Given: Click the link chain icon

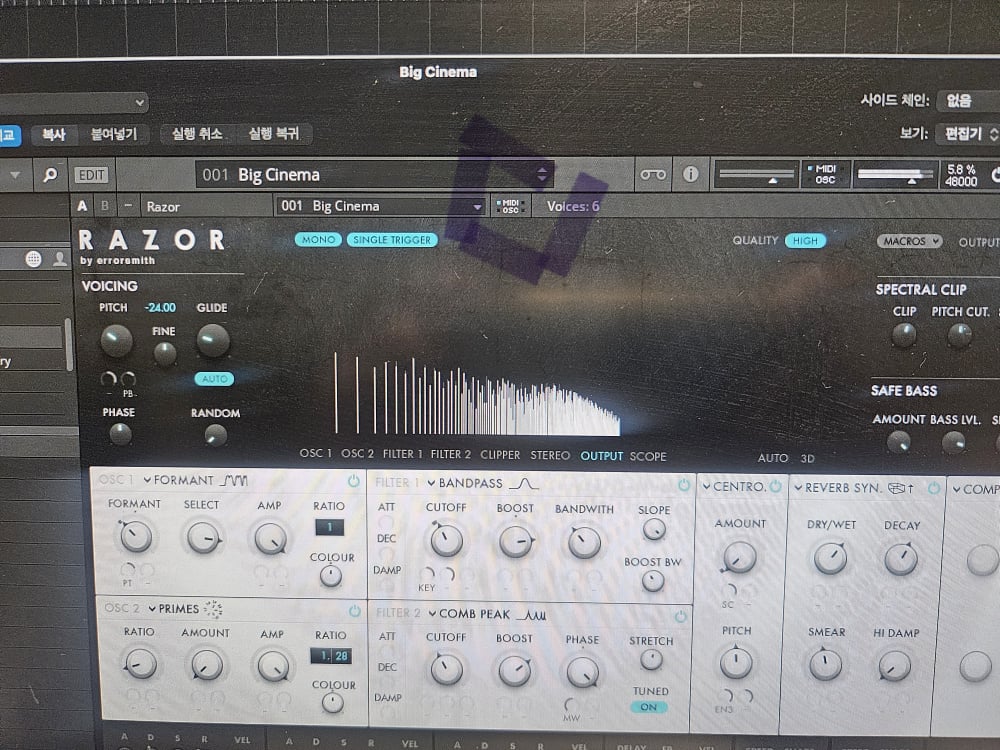Looking at the screenshot, I should [653, 174].
